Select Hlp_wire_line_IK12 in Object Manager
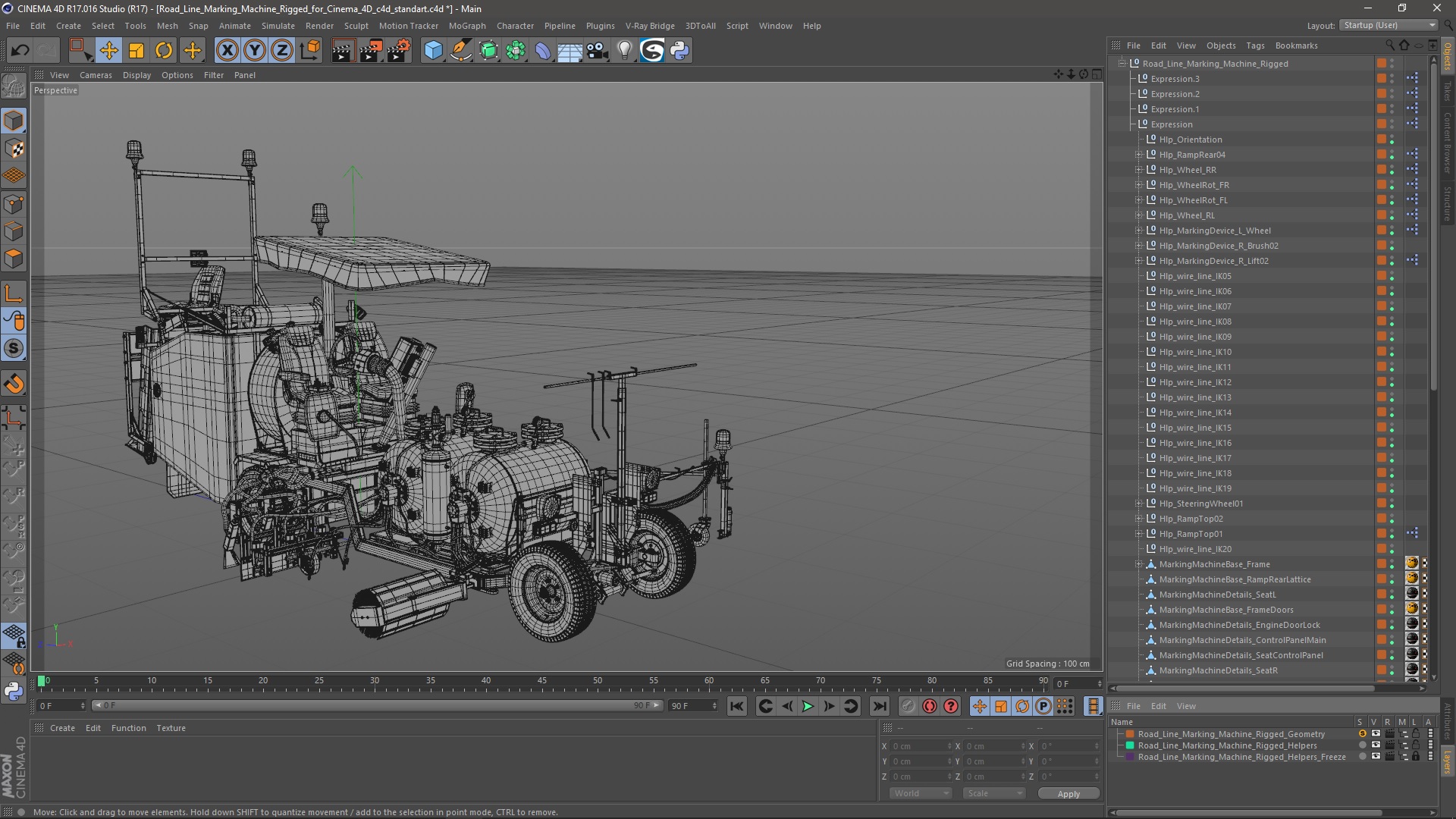 [1194, 382]
